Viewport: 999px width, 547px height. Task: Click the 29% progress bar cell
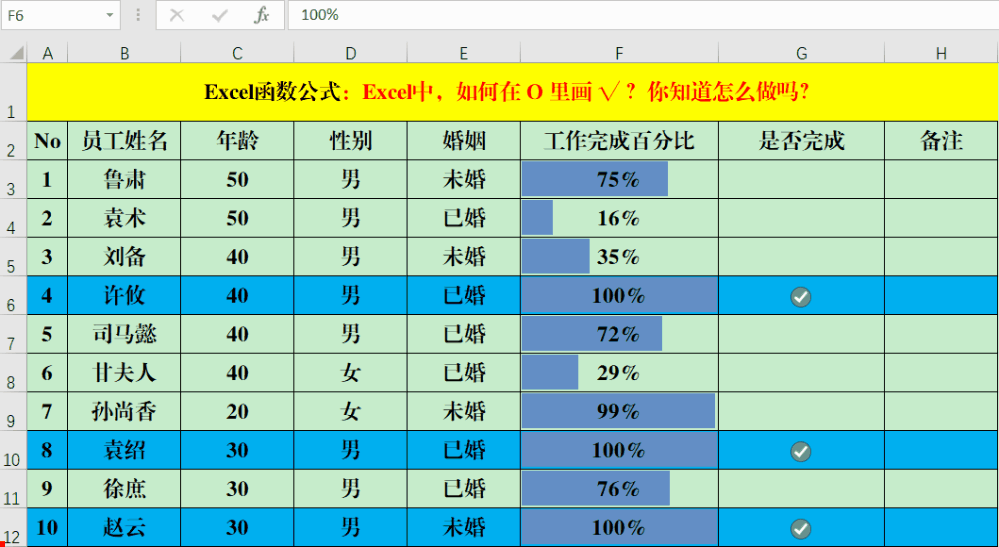click(x=619, y=373)
